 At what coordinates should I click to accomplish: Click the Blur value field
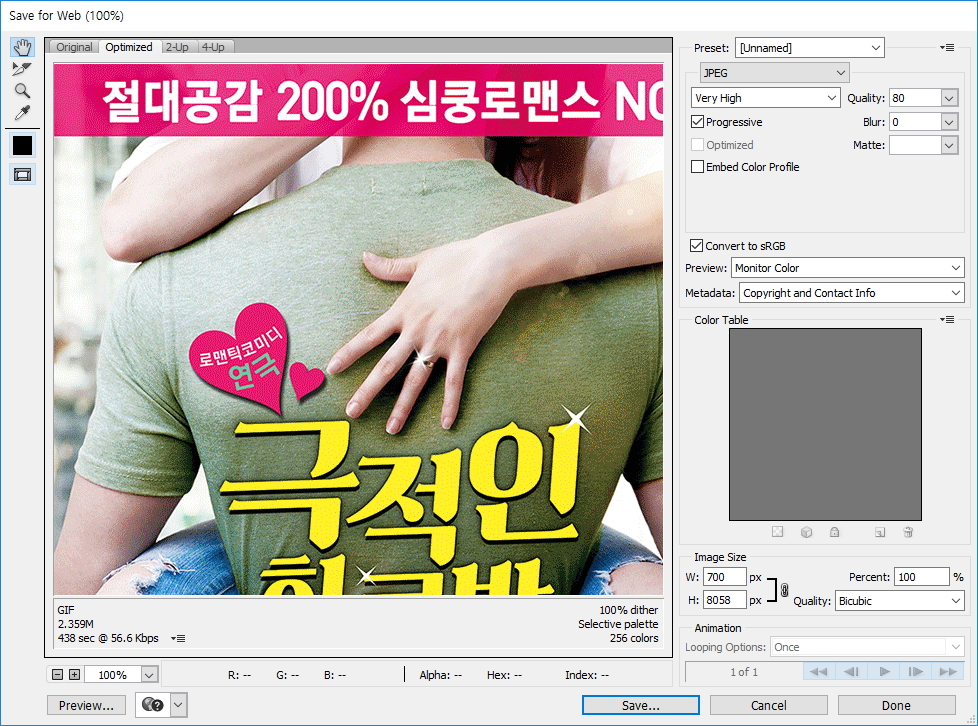[915, 122]
